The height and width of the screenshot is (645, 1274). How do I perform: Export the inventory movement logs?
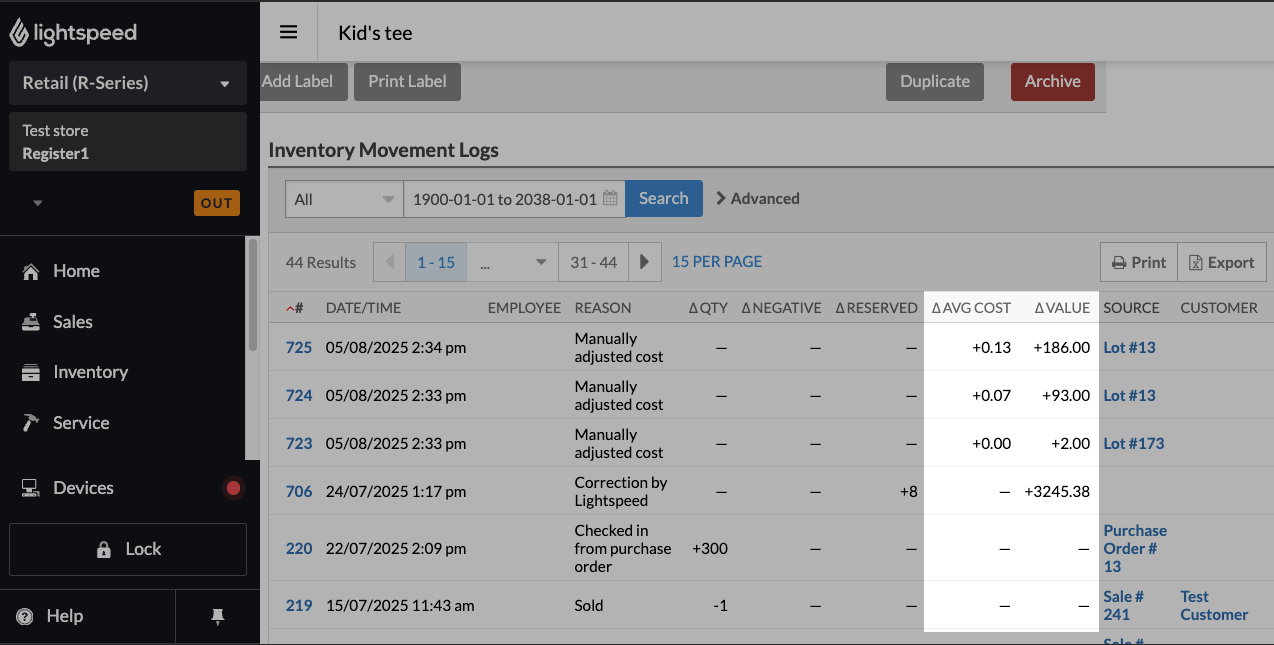click(1221, 262)
